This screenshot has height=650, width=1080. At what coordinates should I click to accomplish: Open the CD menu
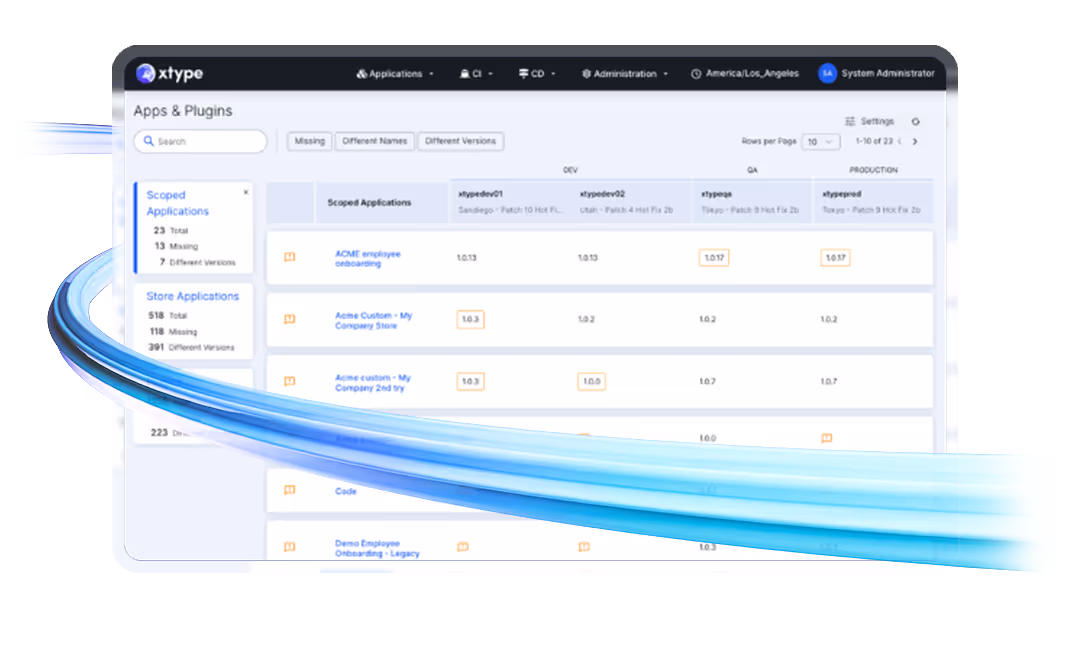pyautogui.click(x=537, y=74)
